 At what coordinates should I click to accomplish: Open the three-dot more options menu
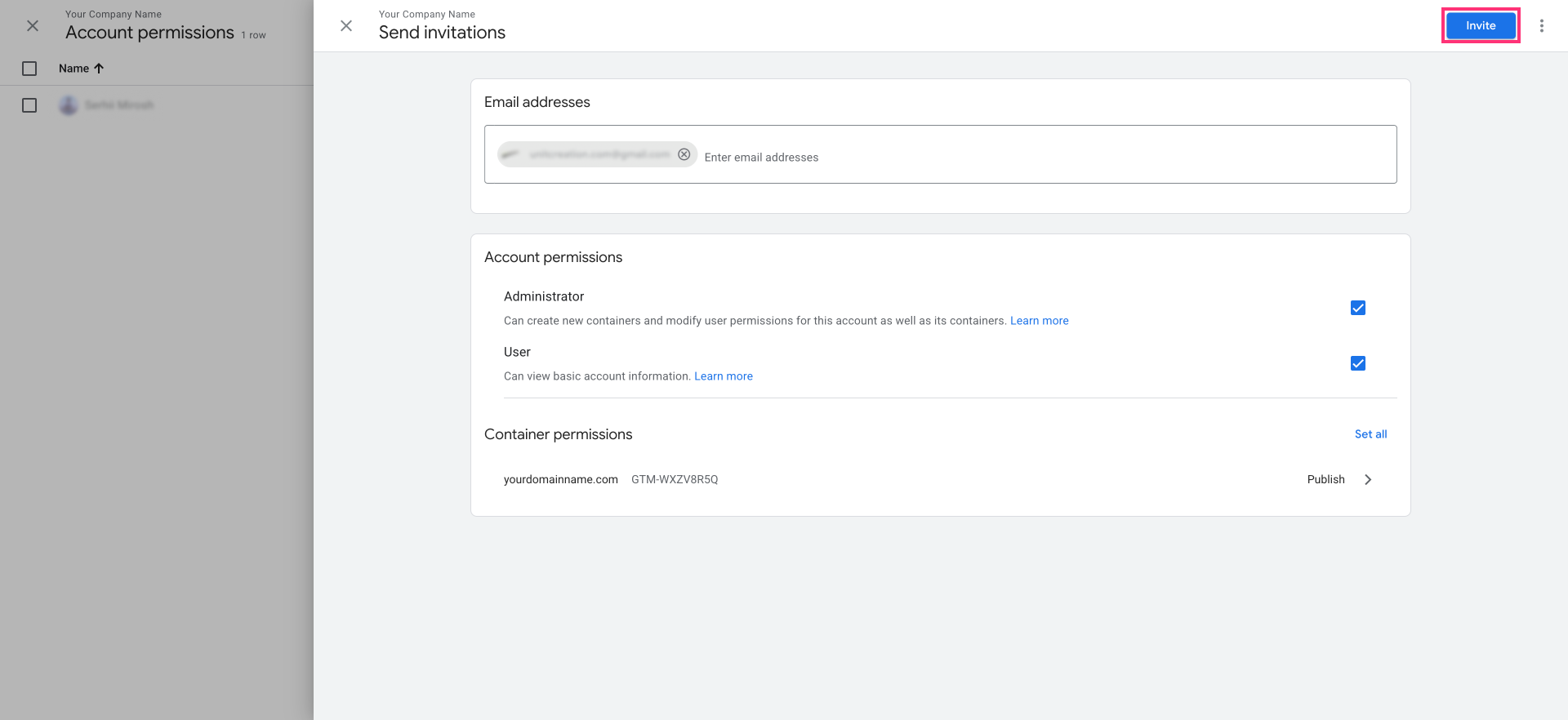tap(1542, 26)
